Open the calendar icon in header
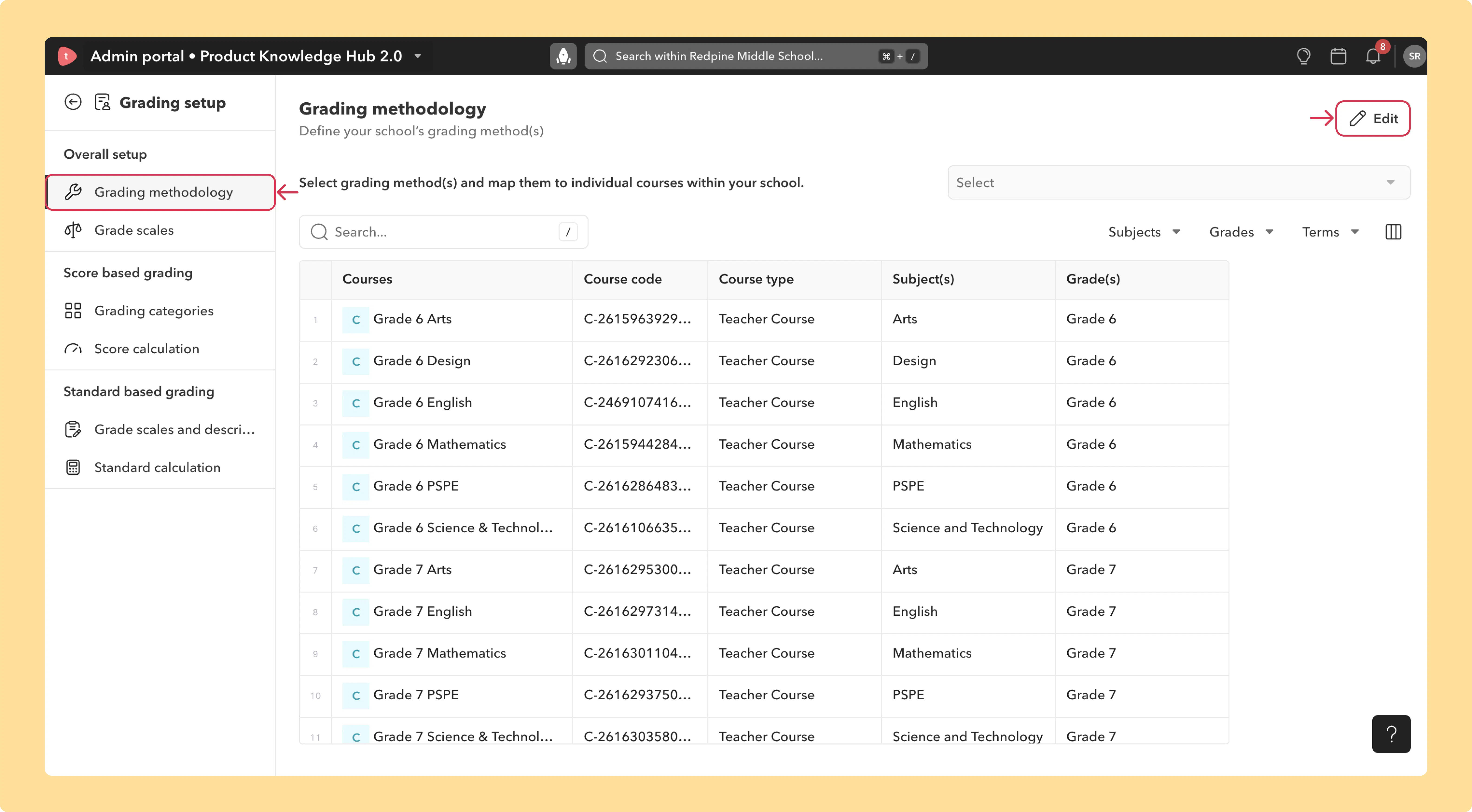 pyautogui.click(x=1338, y=56)
